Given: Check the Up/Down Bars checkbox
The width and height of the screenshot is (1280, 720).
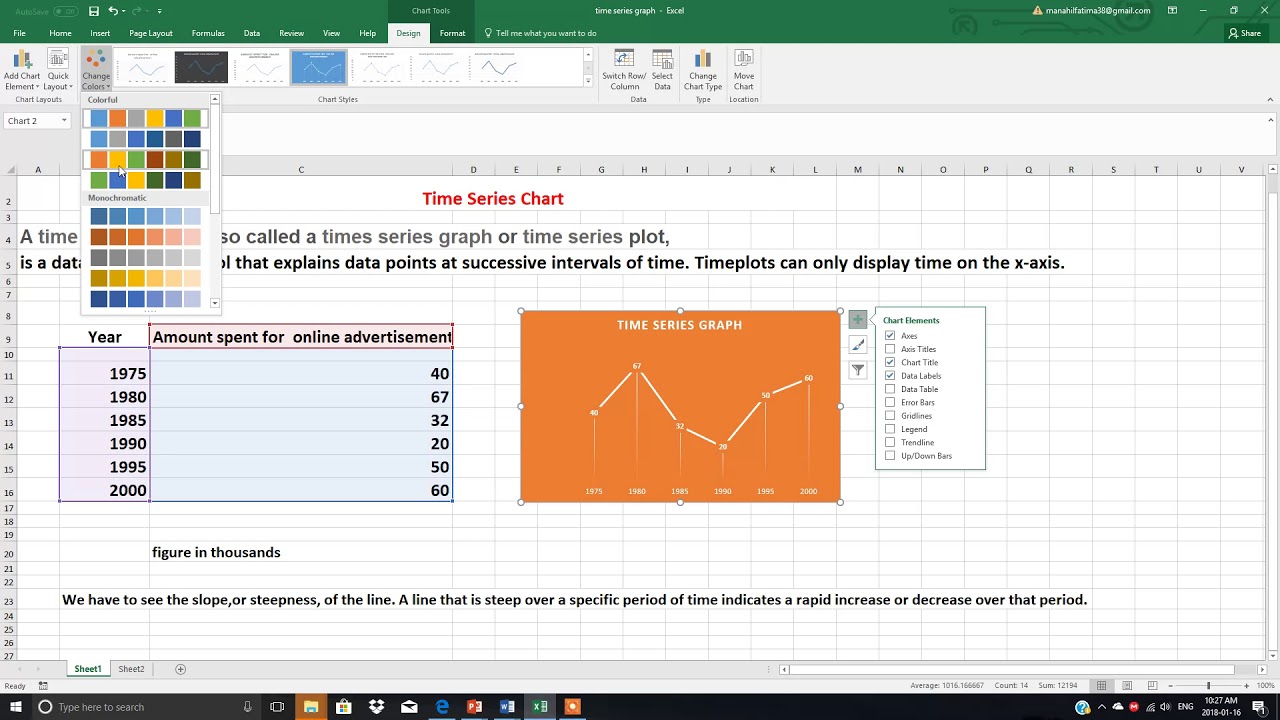Looking at the screenshot, I should coord(890,456).
